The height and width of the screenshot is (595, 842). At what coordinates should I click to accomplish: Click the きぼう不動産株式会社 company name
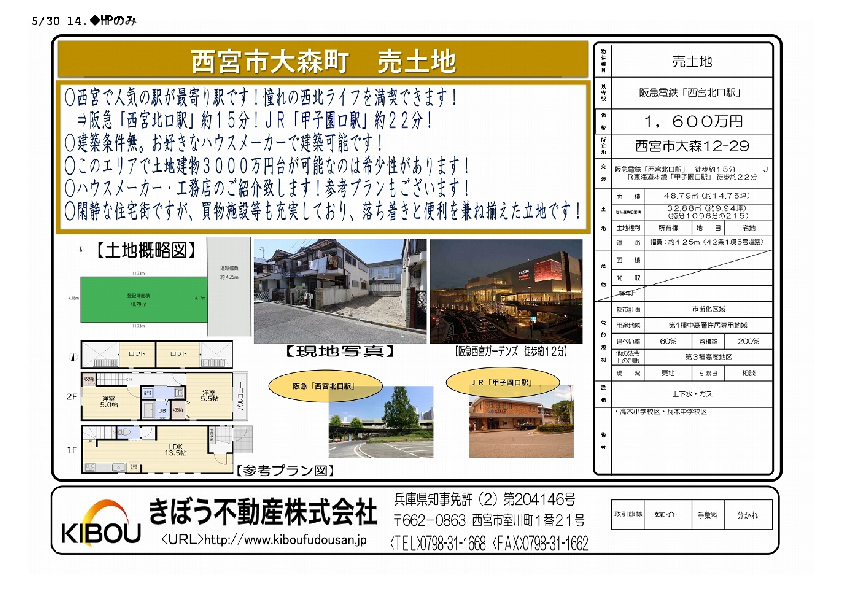click(262, 512)
